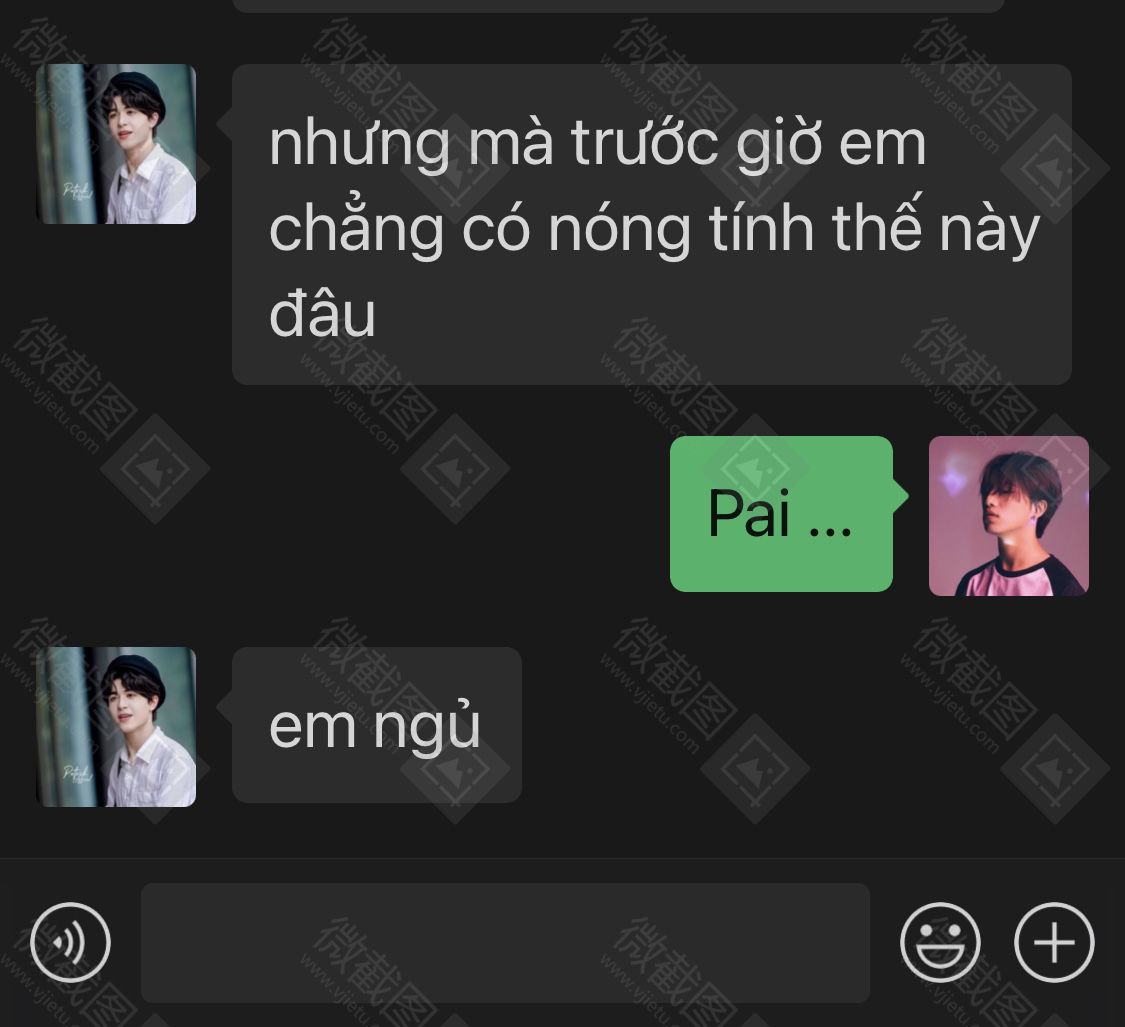Viewport: 1125px width, 1027px height.
Task: Switch to voice message input
Action: click(x=70, y=942)
